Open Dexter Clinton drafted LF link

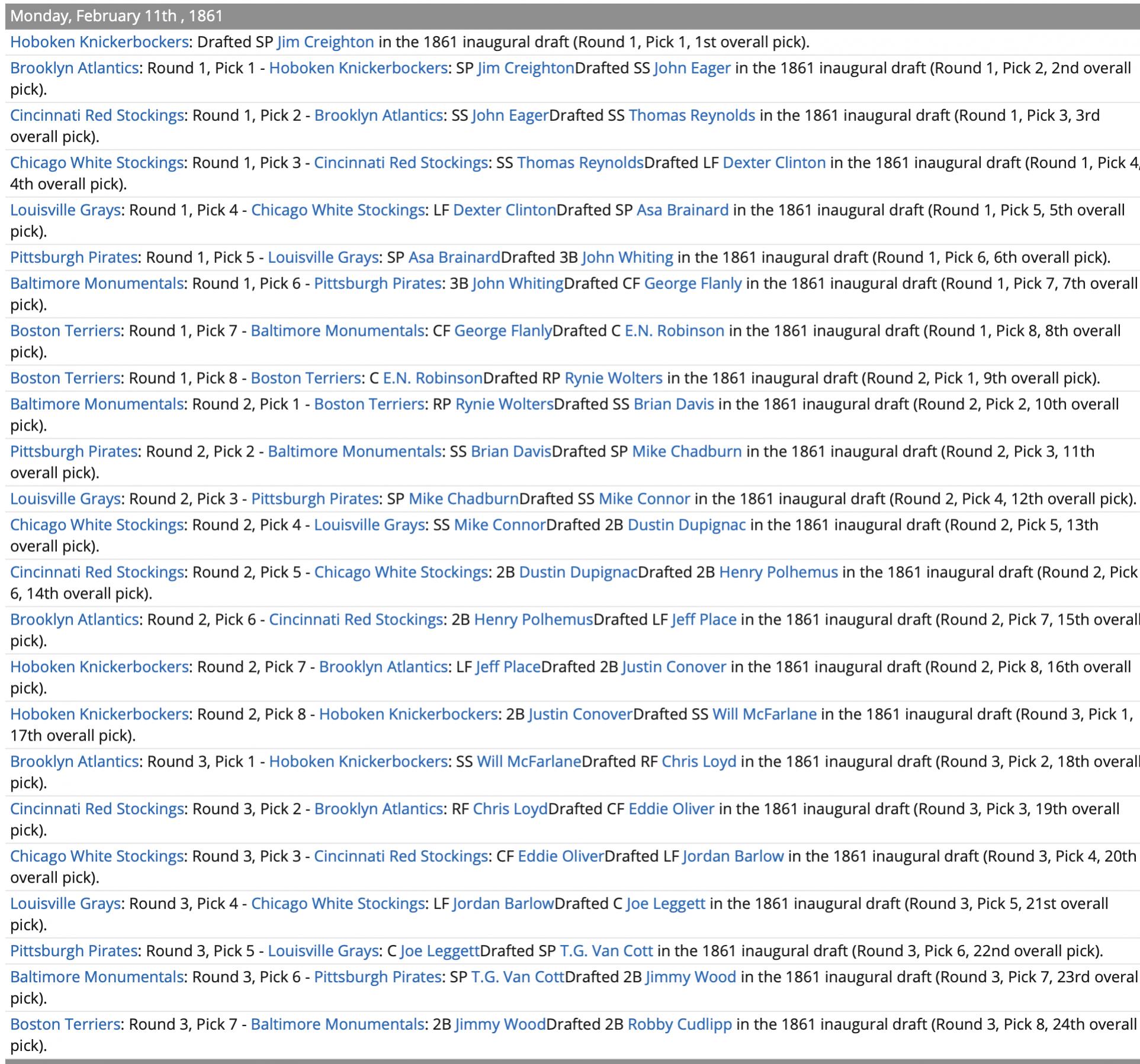pos(774,163)
